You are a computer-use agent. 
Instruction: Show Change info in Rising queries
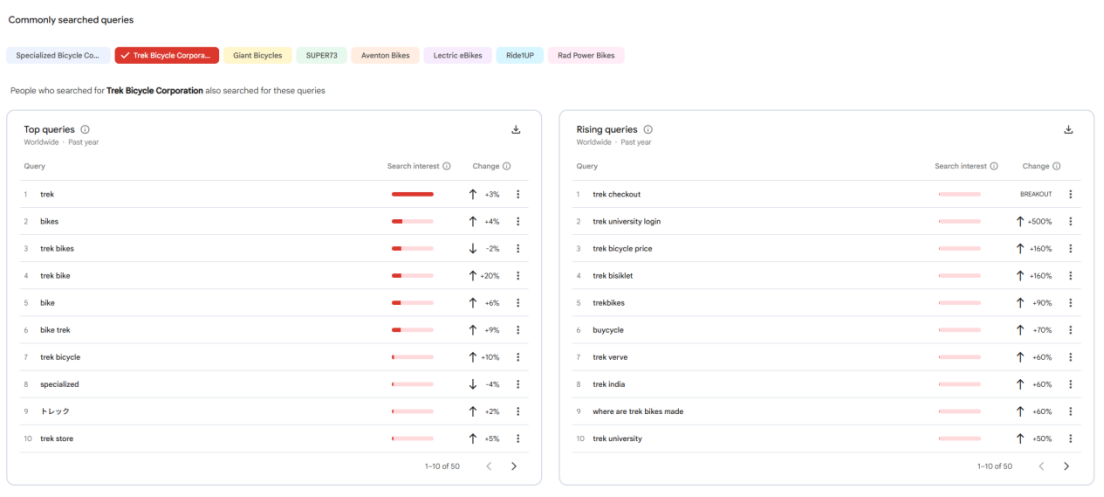(1057, 166)
